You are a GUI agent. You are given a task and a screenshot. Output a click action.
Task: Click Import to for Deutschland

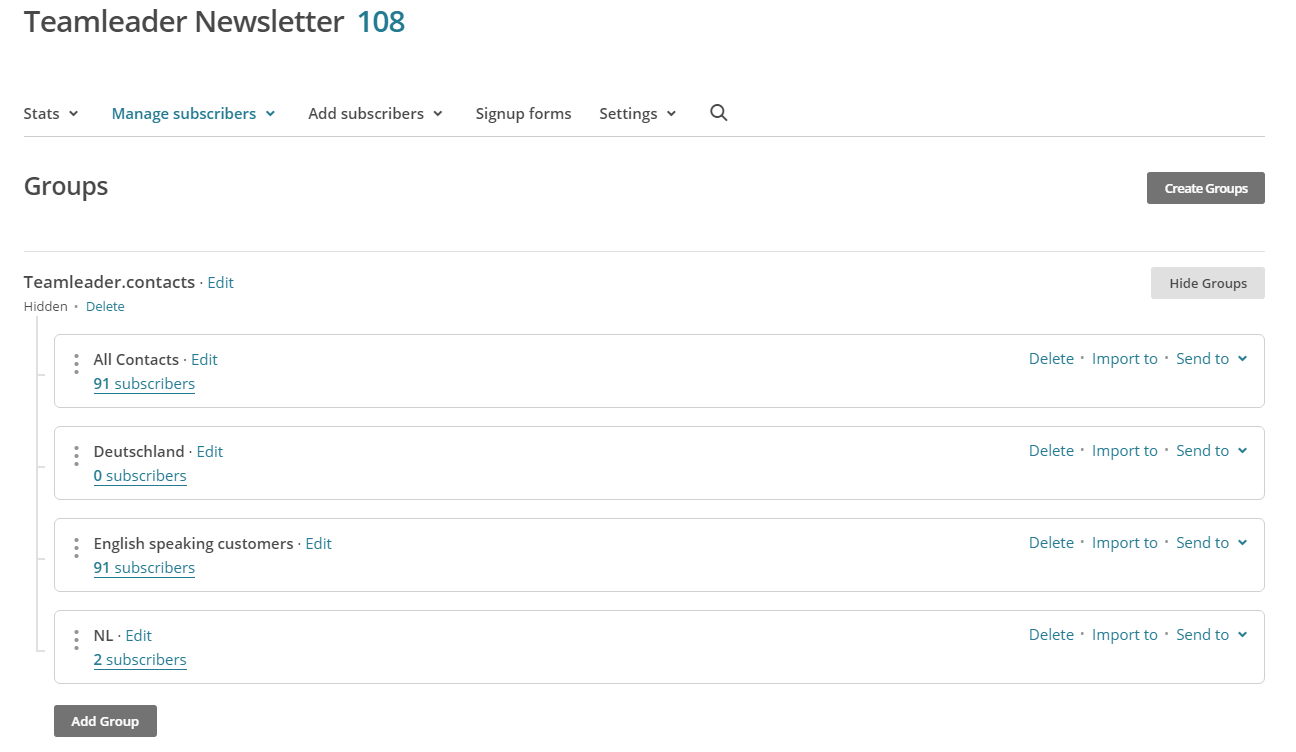(1124, 451)
